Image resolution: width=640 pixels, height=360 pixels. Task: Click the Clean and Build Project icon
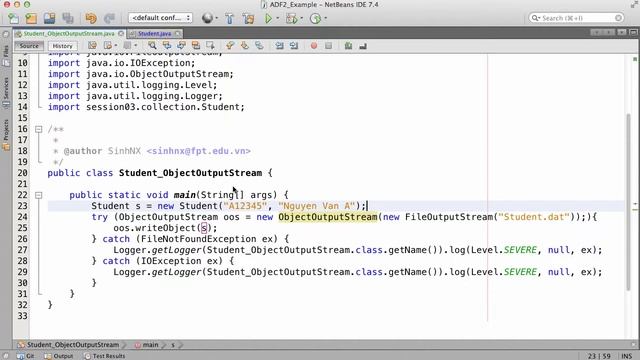pyautogui.click(x=248, y=18)
